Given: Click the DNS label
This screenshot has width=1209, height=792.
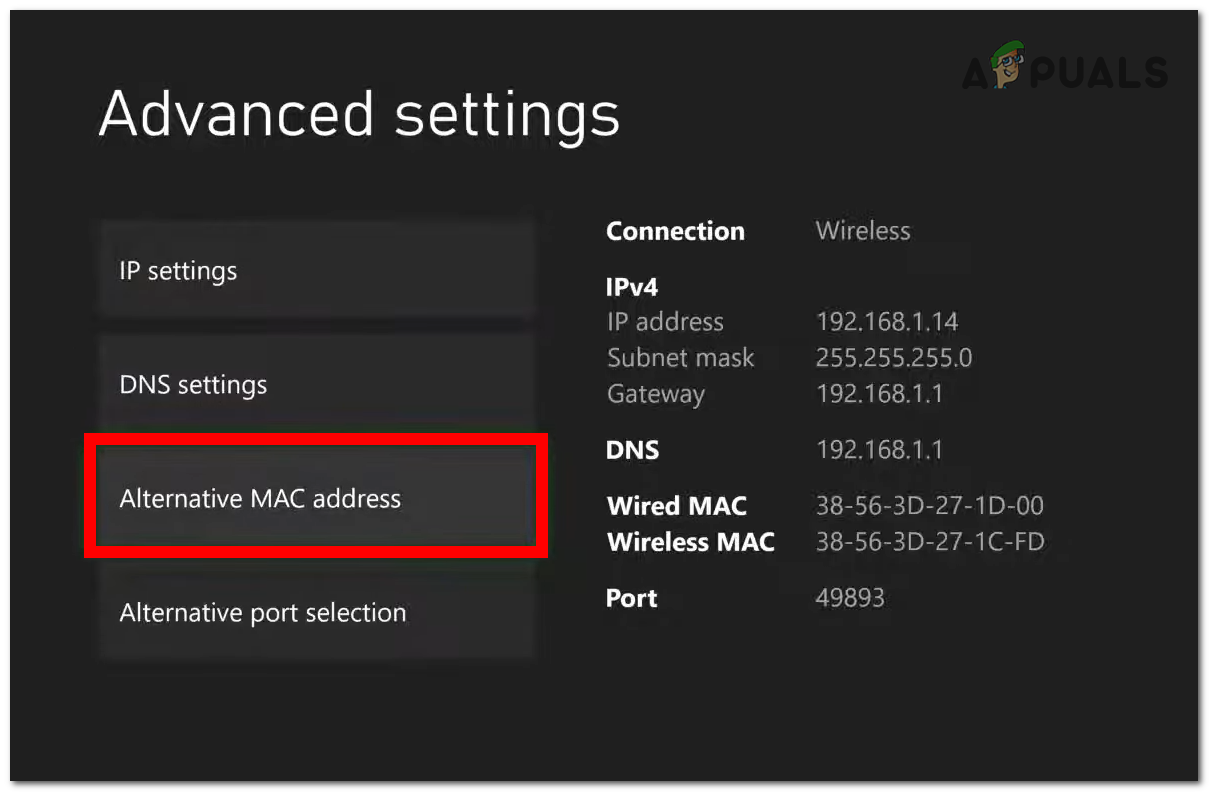Looking at the screenshot, I should (x=632, y=450).
